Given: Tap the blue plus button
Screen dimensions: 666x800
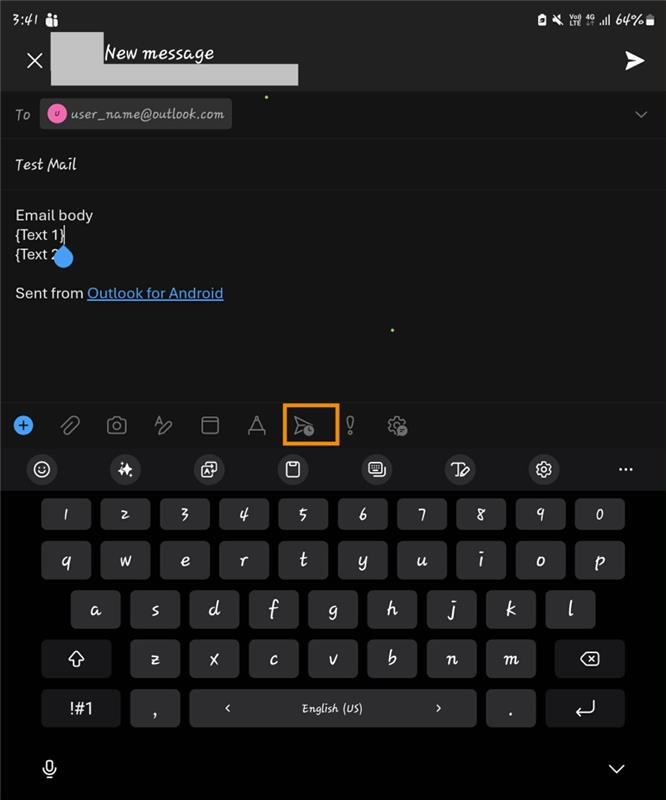Looking at the screenshot, I should coord(23,426).
